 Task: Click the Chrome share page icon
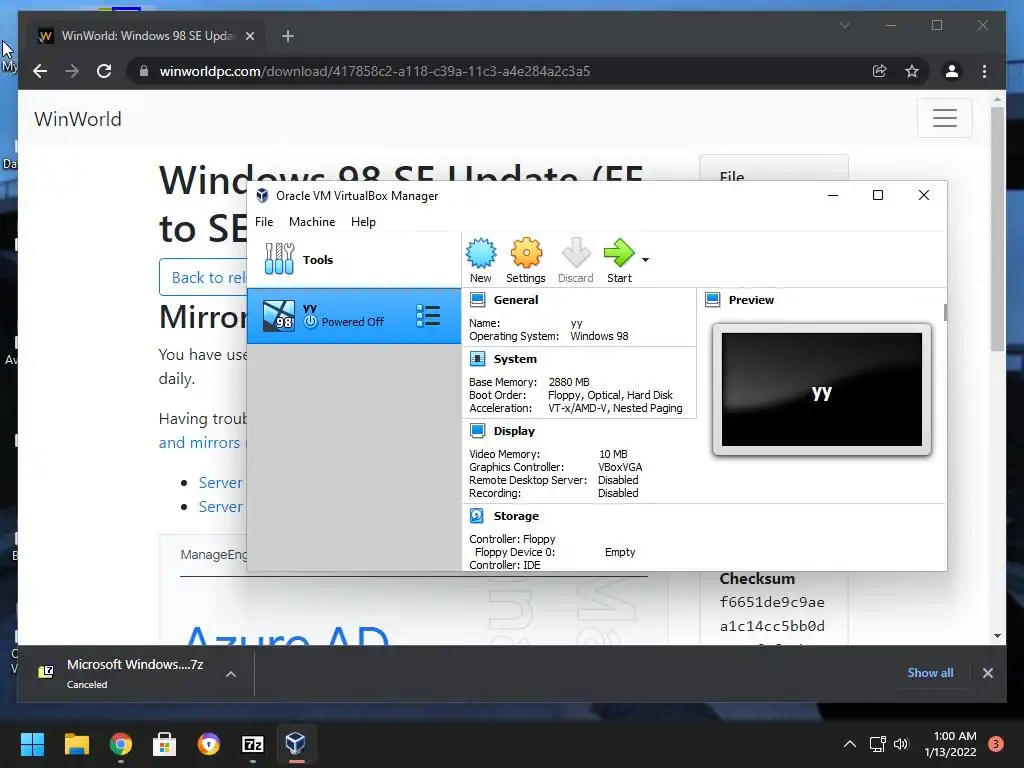click(x=880, y=71)
